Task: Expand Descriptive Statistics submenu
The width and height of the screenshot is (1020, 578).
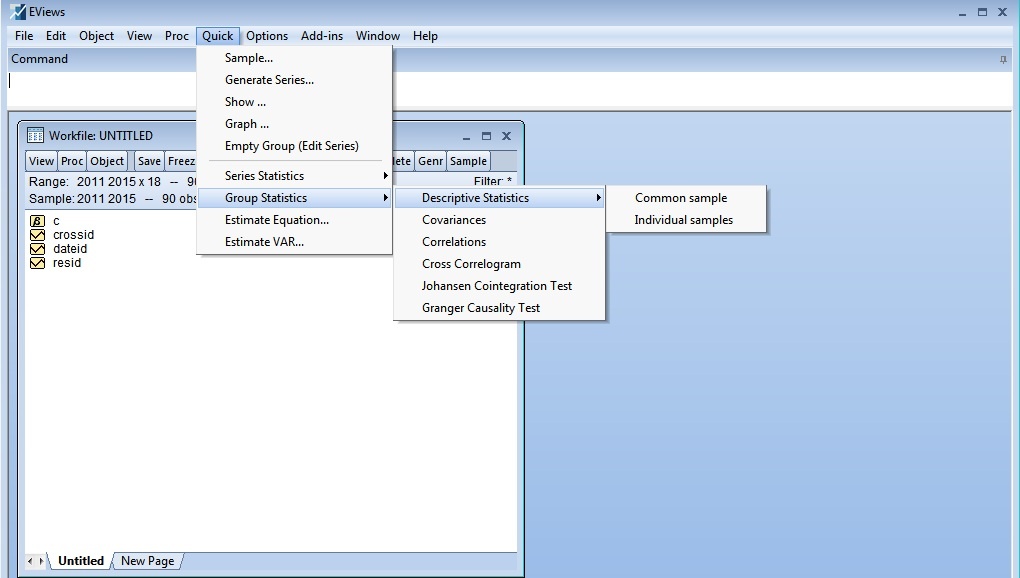Action: [x=500, y=198]
